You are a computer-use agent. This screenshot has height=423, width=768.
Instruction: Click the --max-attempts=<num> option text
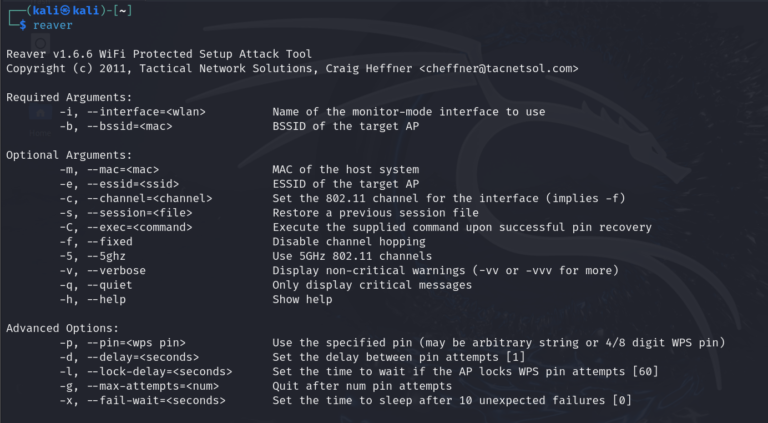click(x=148, y=386)
